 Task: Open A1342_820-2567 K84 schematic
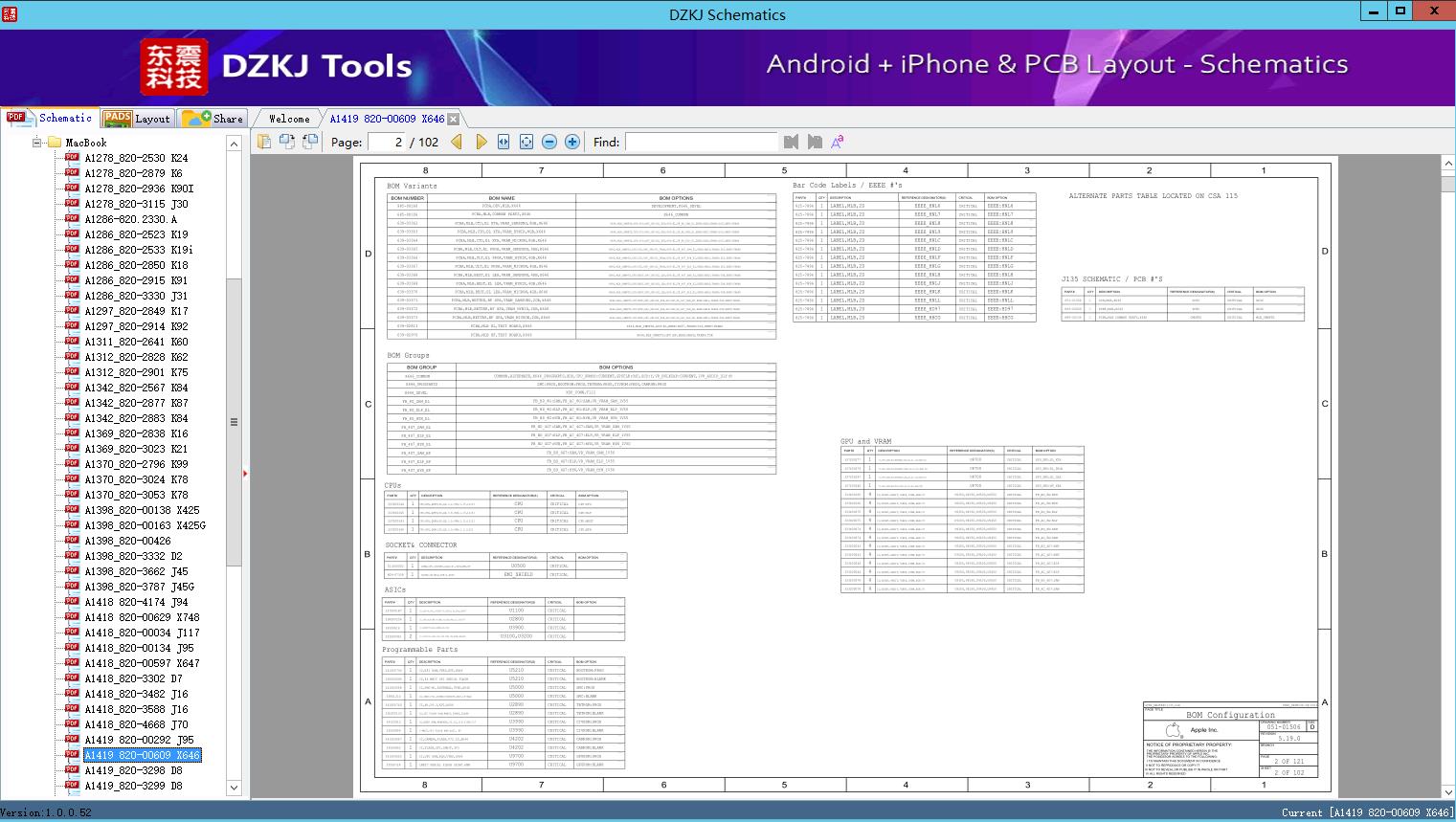[136, 388]
